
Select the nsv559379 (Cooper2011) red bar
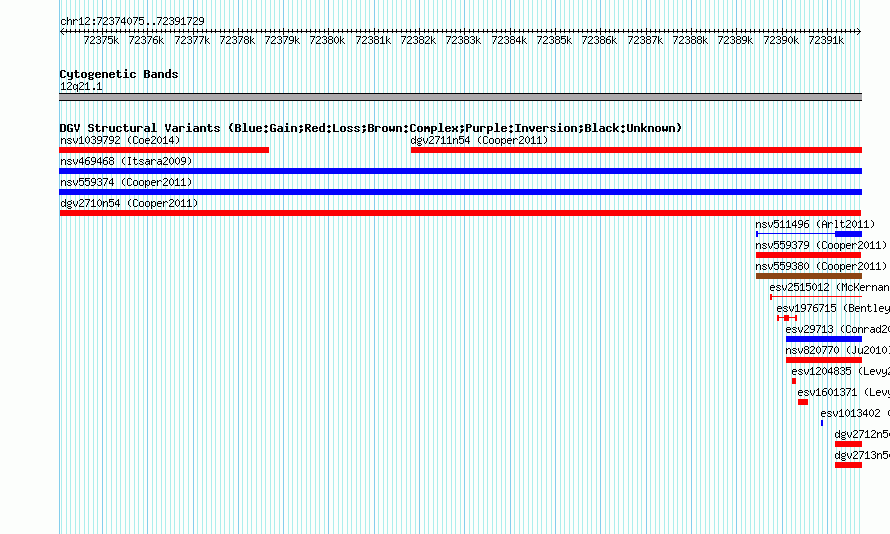coord(809,255)
